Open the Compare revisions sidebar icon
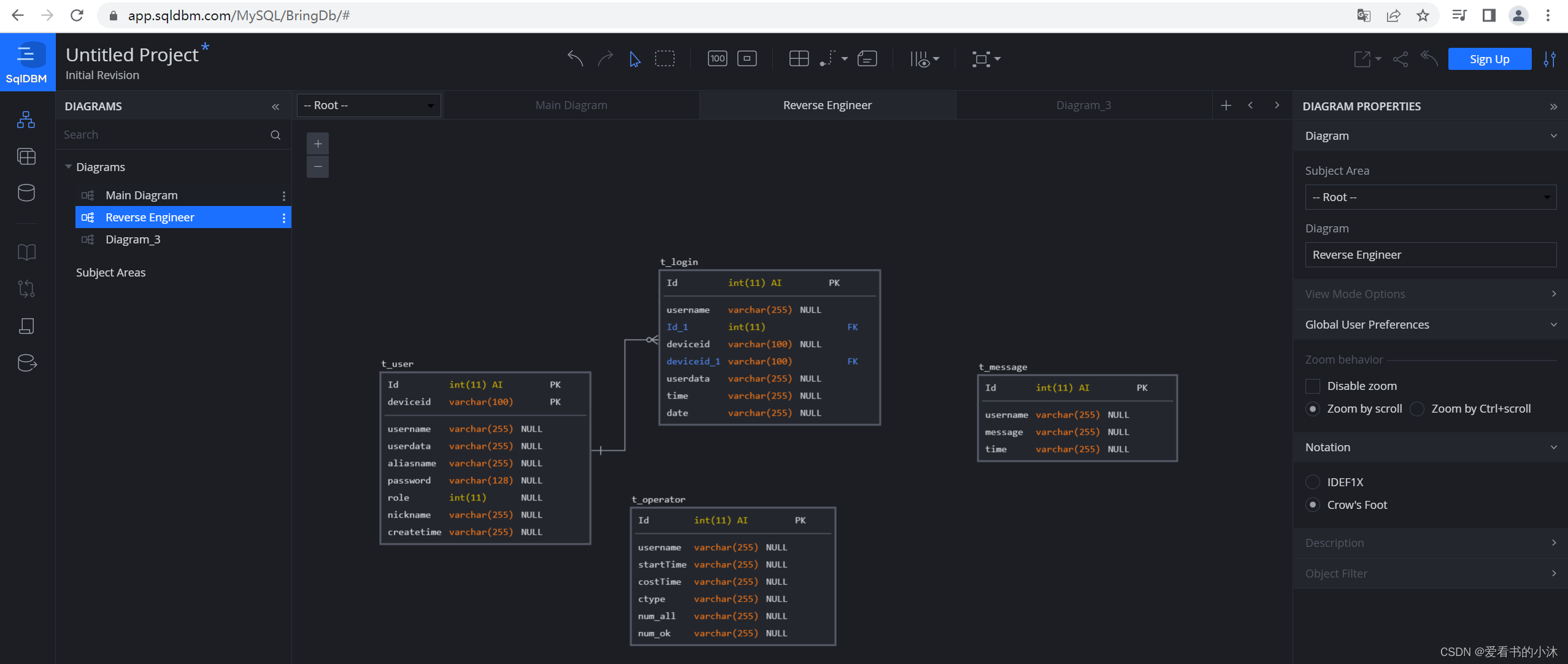 [26, 289]
